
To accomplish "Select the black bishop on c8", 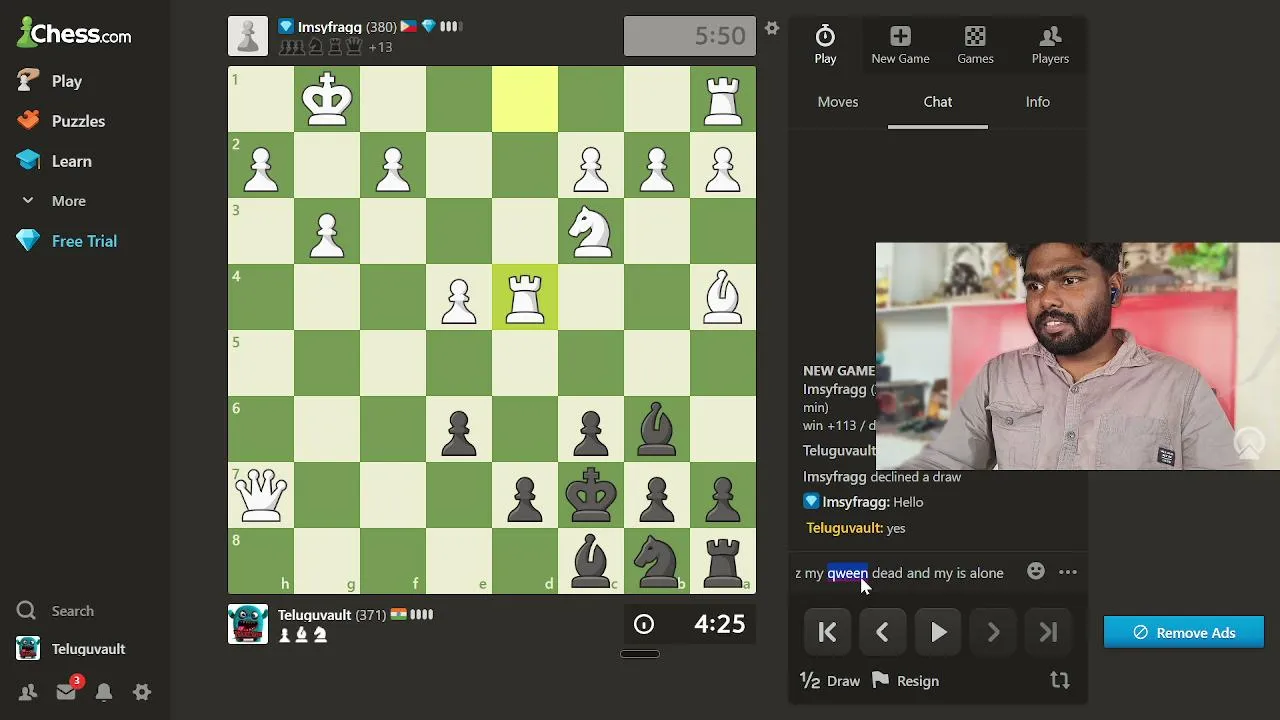I will click(x=591, y=561).
